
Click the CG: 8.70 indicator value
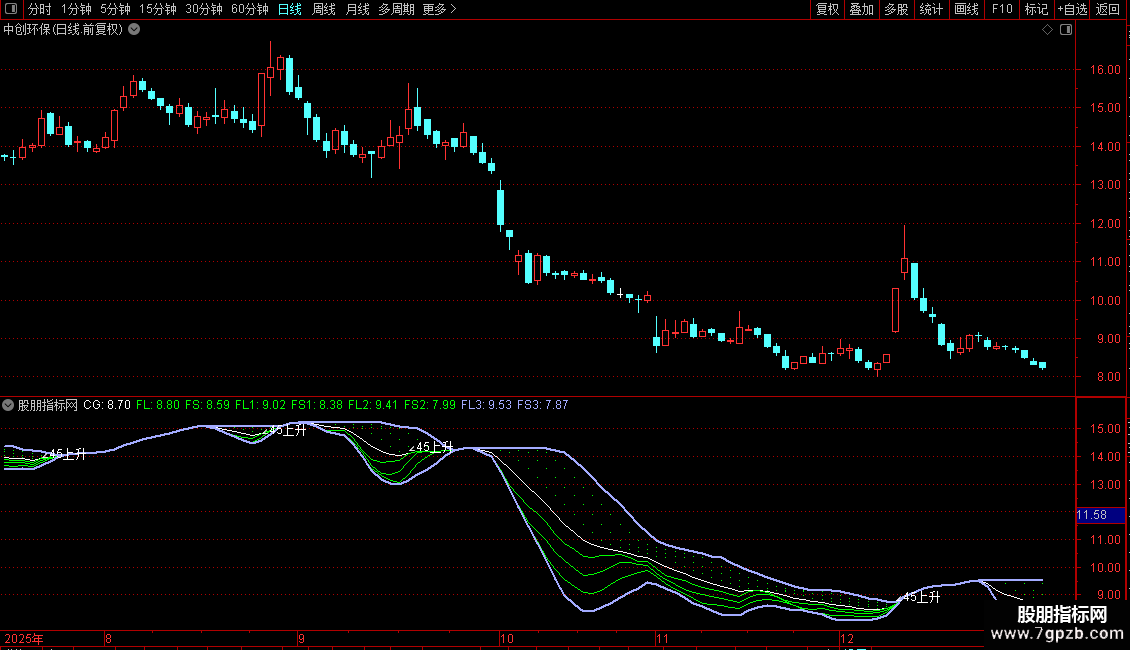(x=107, y=405)
